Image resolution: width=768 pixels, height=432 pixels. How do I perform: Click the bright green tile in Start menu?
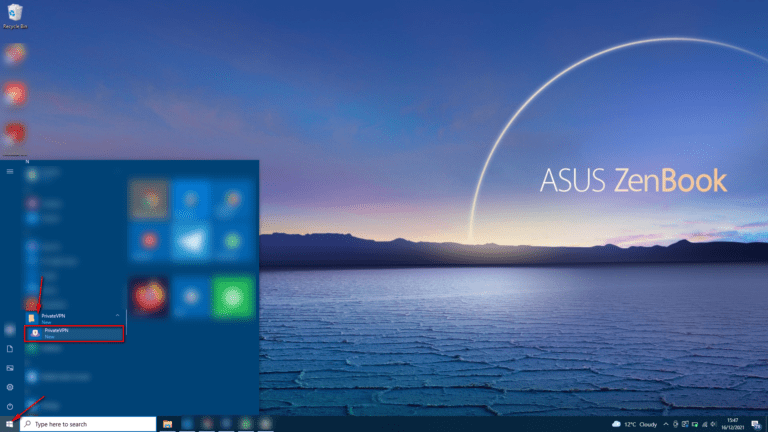232,297
